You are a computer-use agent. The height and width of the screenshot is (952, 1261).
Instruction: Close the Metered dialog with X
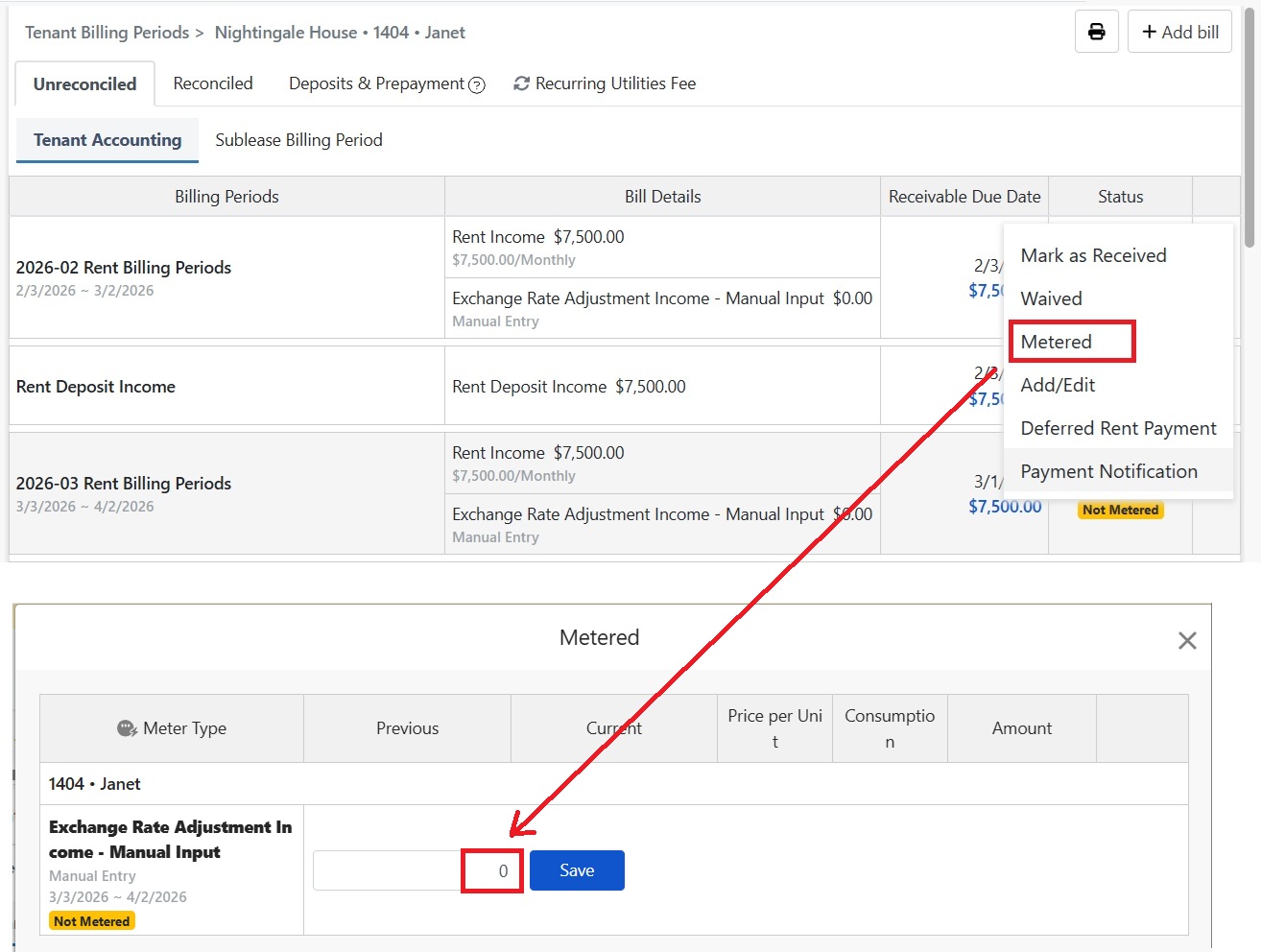click(x=1186, y=640)
